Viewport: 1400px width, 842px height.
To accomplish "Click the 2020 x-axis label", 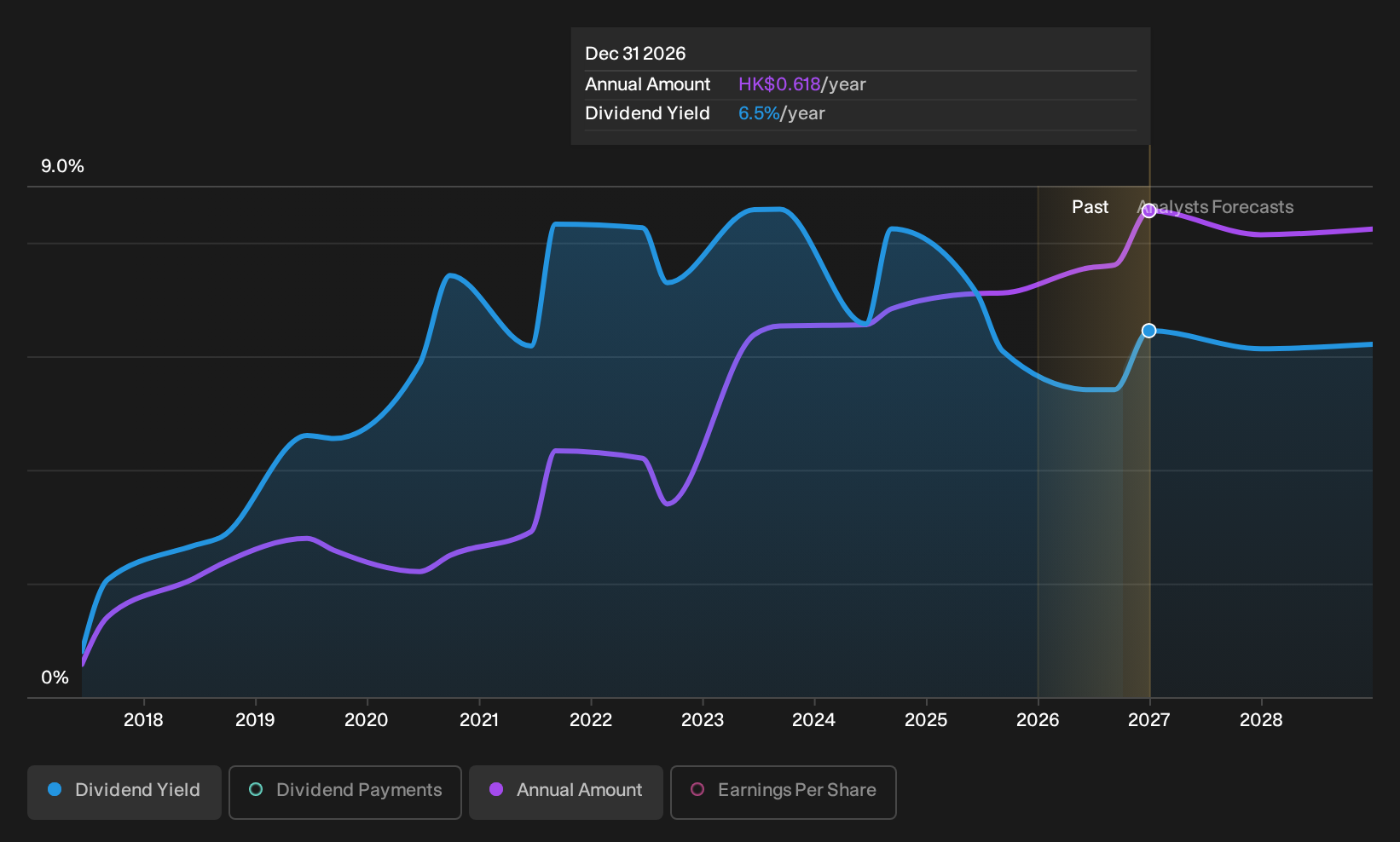I will click(367, 720).
